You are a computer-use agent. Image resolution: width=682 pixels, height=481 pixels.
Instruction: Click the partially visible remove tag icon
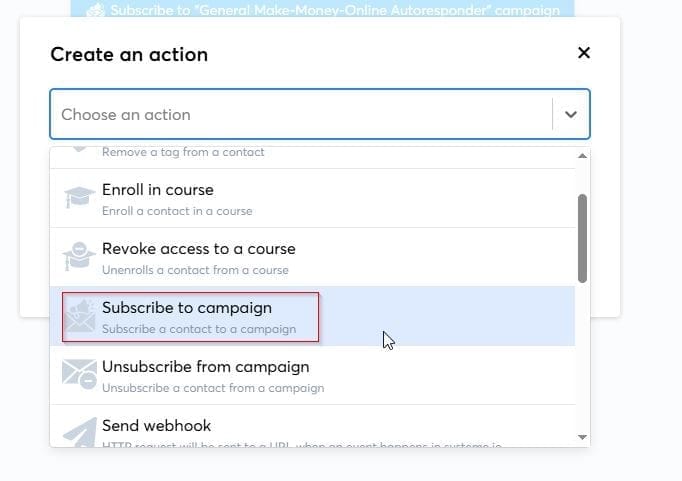[79, 152]
